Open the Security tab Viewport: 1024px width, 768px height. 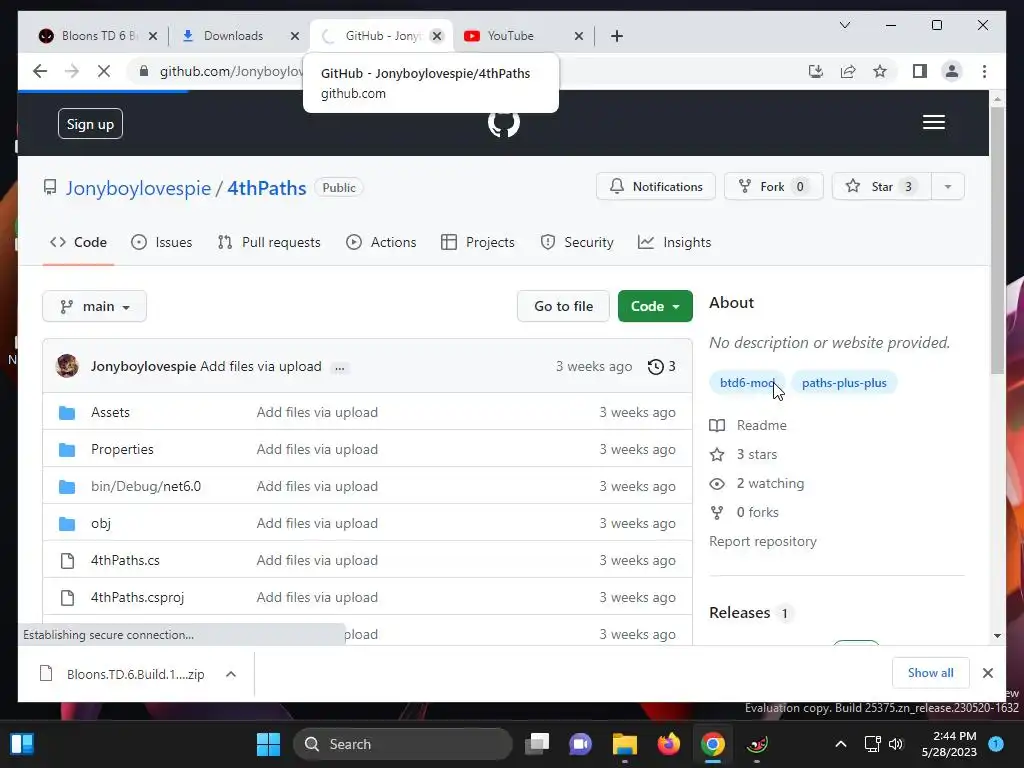click(x=577, y=242)
